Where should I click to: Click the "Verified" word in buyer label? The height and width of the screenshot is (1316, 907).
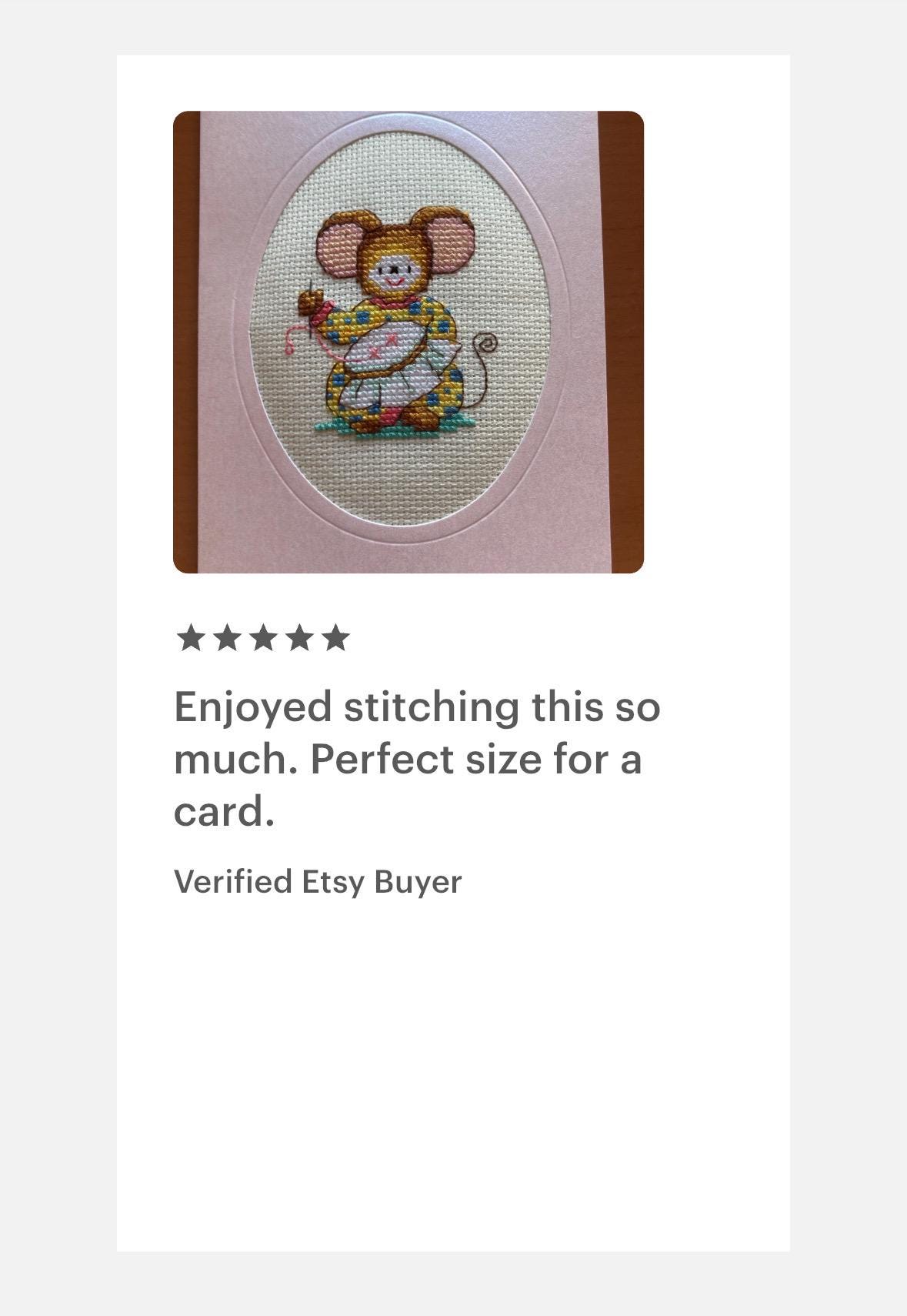click(x=233, y=882)
